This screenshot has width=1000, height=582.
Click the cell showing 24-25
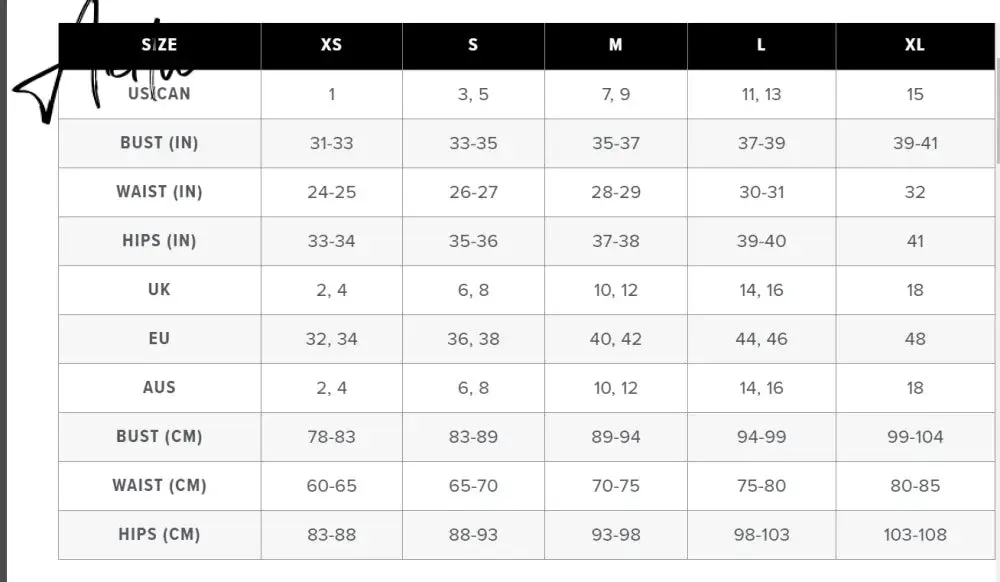click(x=332, y=192)
